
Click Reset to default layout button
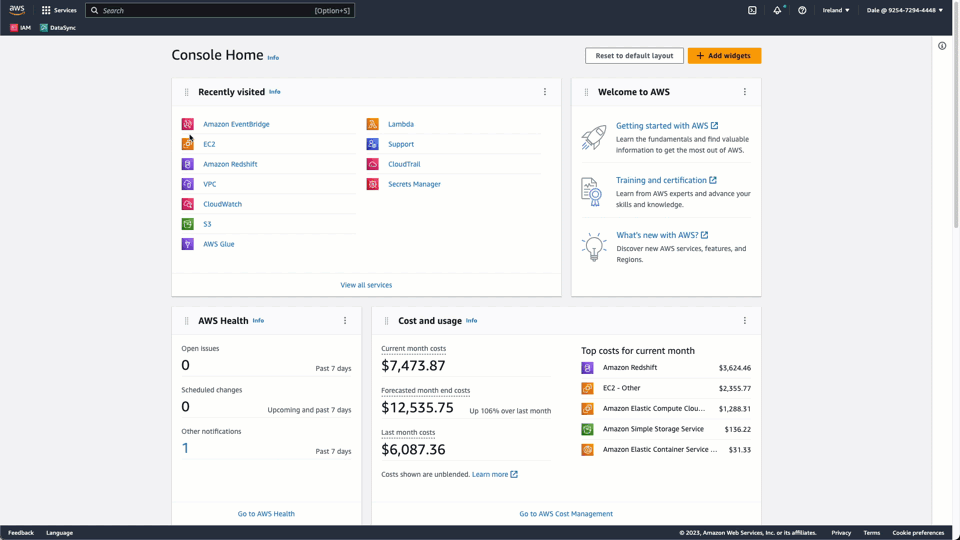pos(634,56)
